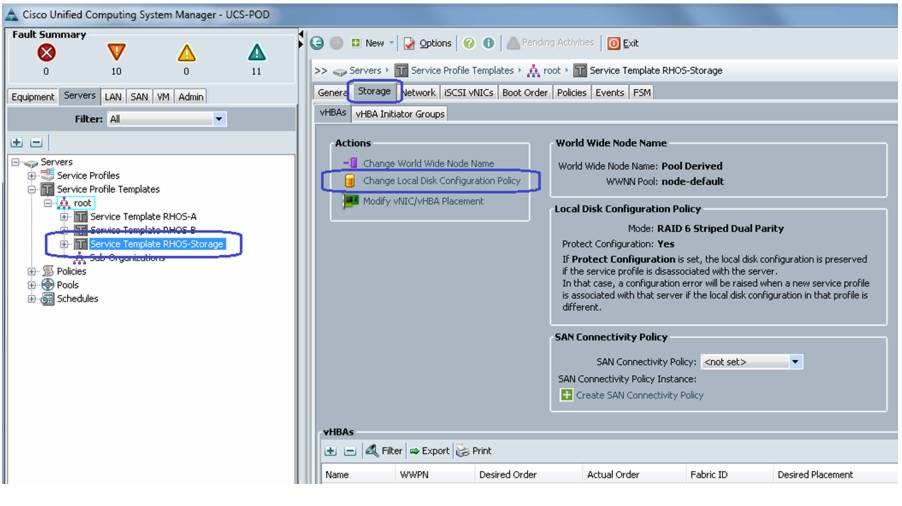Open the General tab

pyautogui.click(x=331, y=93)
